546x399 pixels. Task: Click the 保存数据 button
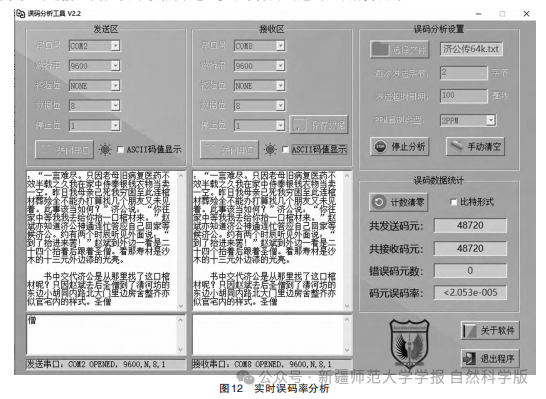(319, 124)
